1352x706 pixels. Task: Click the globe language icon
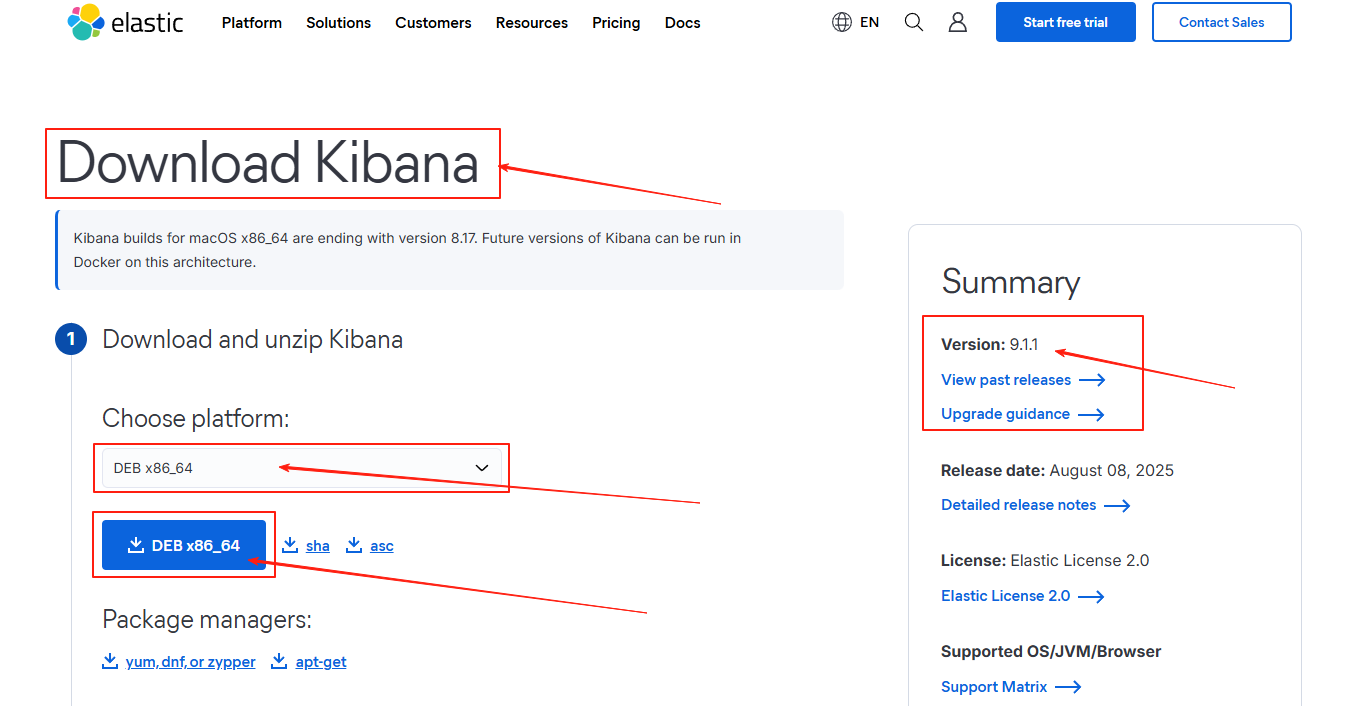pyautogui.click(x=842, y=22)
